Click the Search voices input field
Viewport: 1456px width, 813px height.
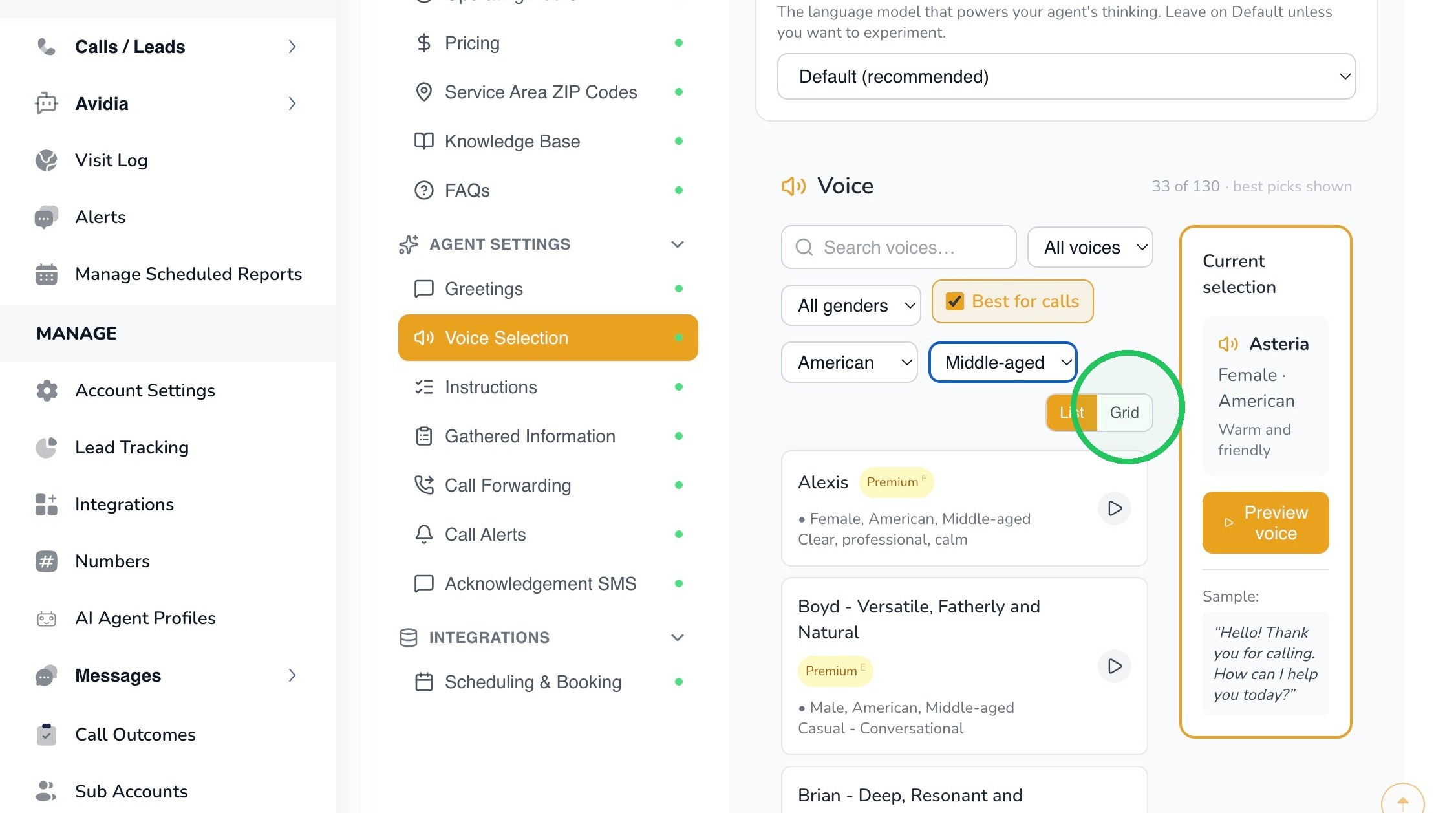[x=899, y=247]
